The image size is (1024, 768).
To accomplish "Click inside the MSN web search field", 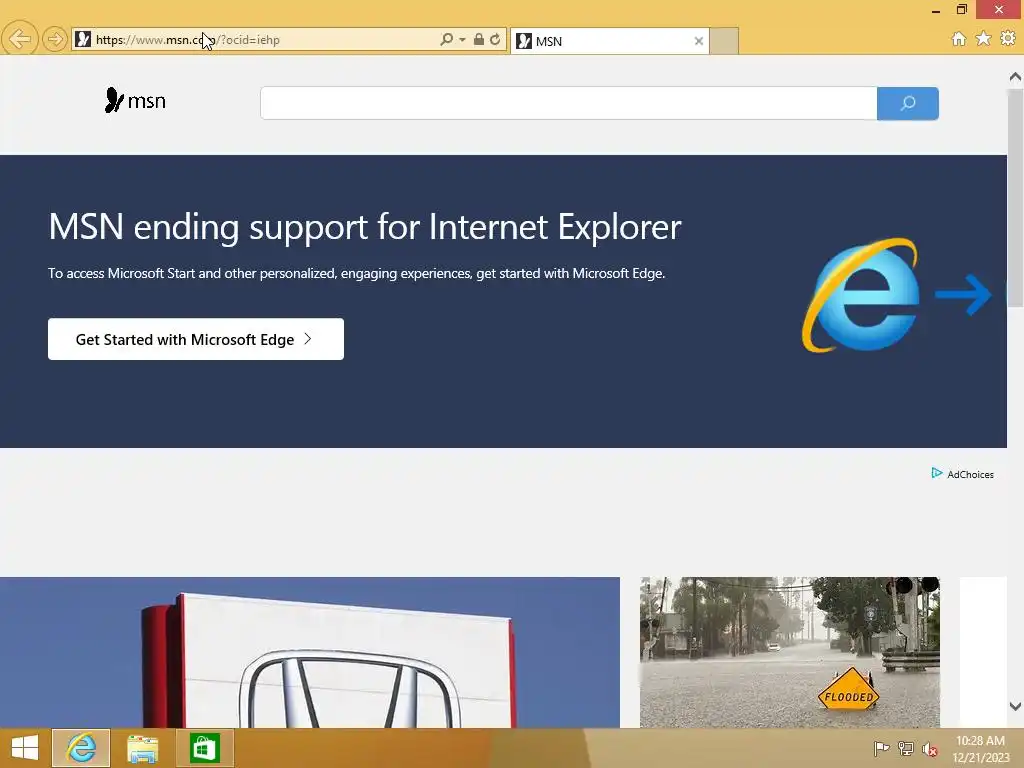I will tap(568, 103).
